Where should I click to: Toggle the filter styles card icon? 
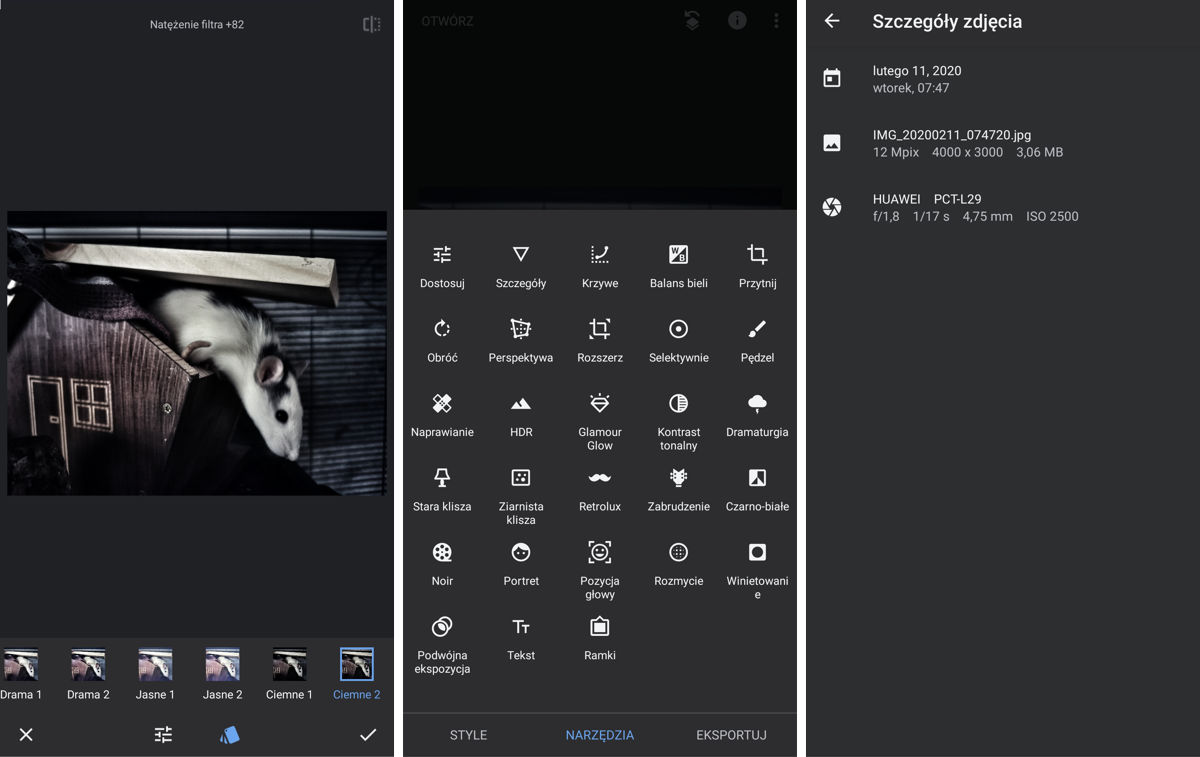point(229,735)
